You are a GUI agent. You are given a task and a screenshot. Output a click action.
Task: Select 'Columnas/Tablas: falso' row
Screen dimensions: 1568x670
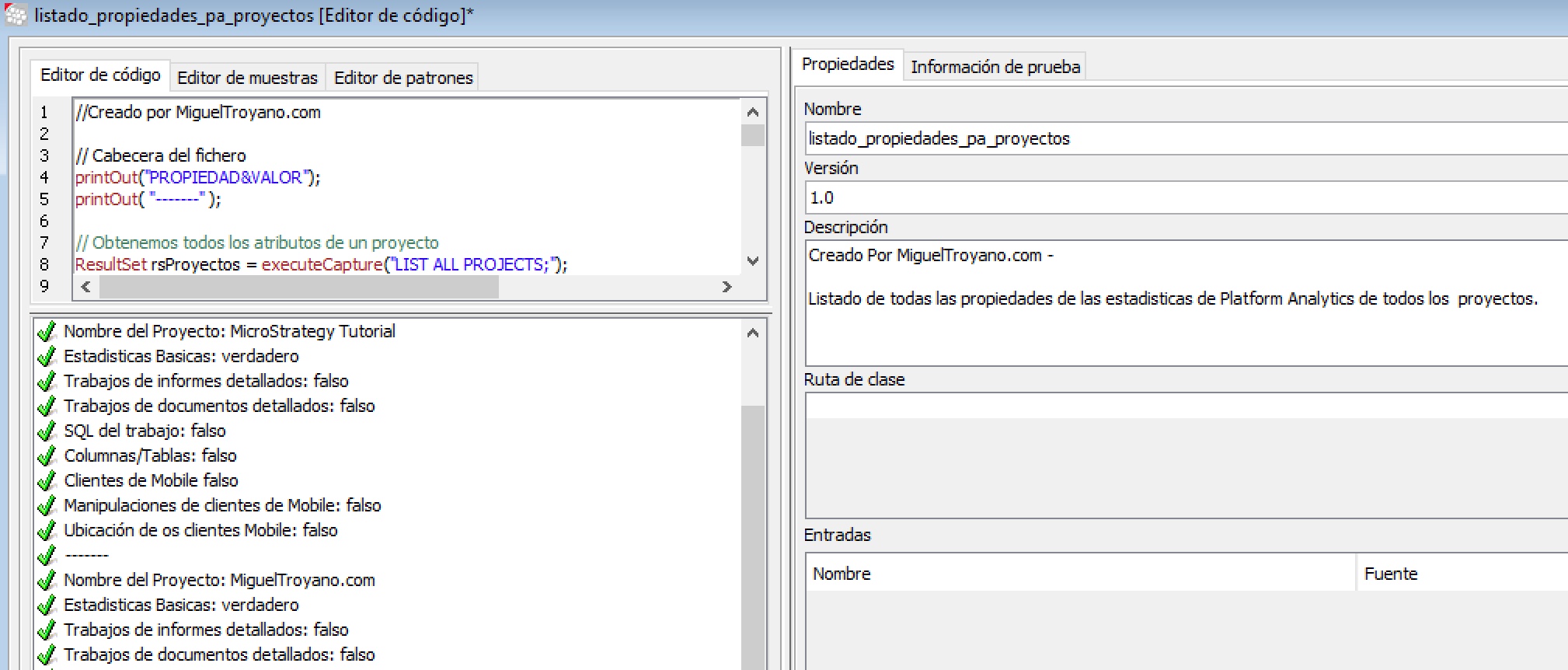150,455
